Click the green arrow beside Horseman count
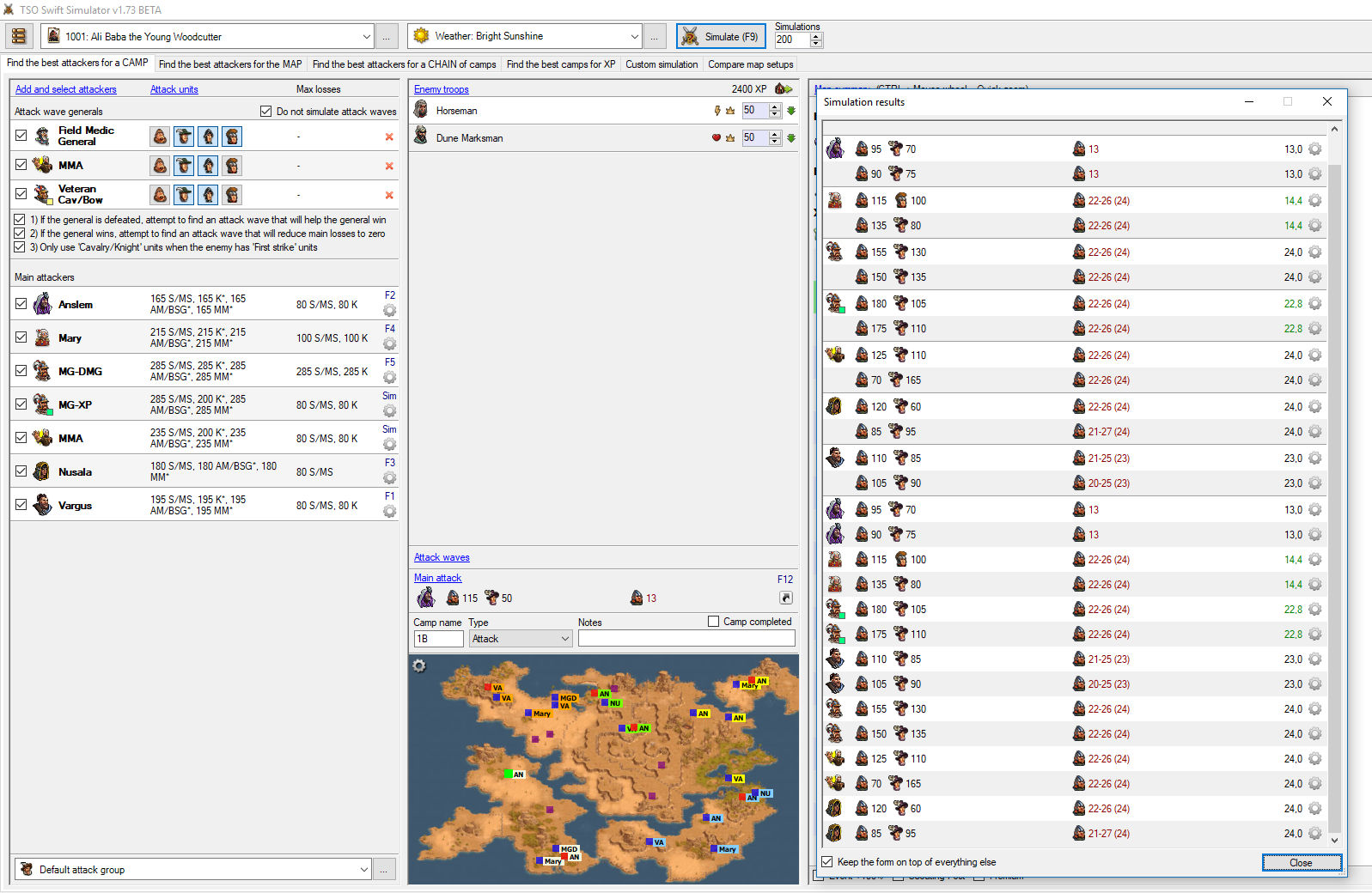Image resolution: width=1372 pixels, height=893 pixels. coord(791,111)
